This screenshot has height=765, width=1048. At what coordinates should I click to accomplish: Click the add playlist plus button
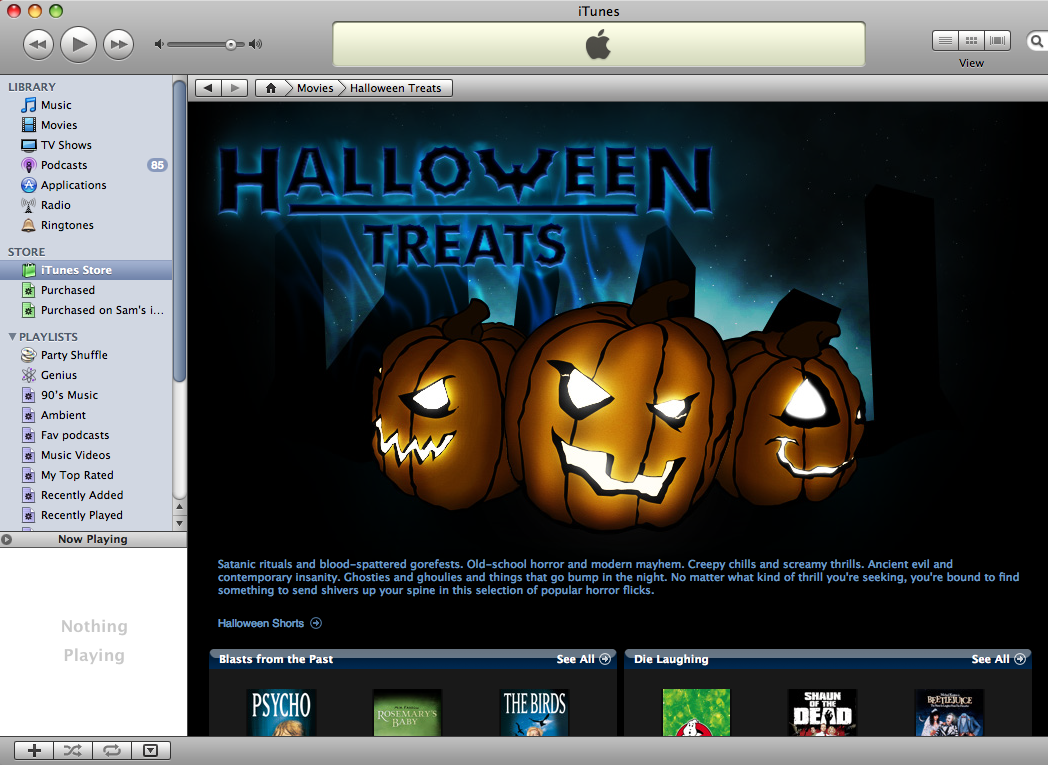pos(34,751)
